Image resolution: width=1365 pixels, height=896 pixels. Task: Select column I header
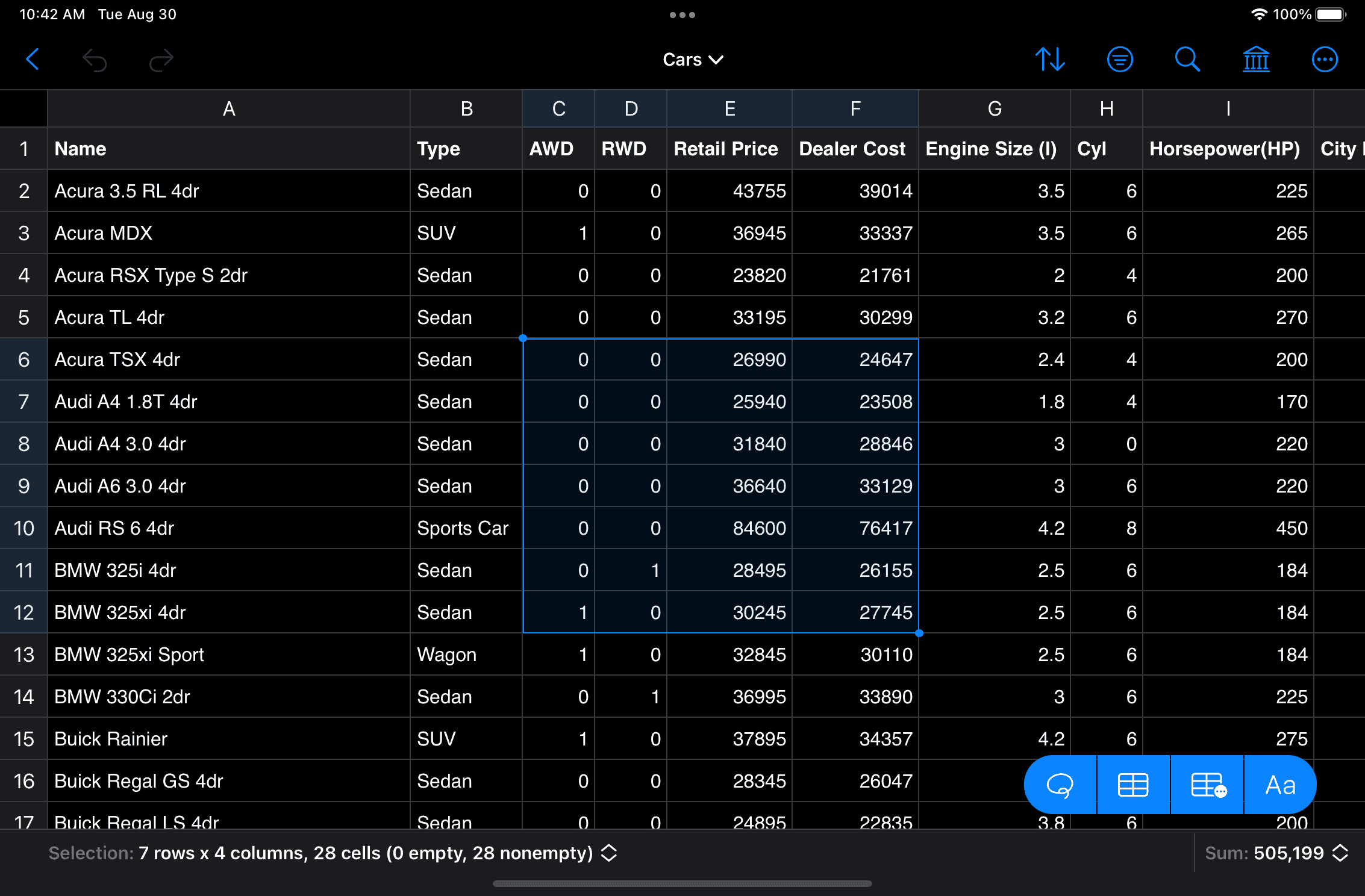pyautogui.click(x=1228, y=108)
